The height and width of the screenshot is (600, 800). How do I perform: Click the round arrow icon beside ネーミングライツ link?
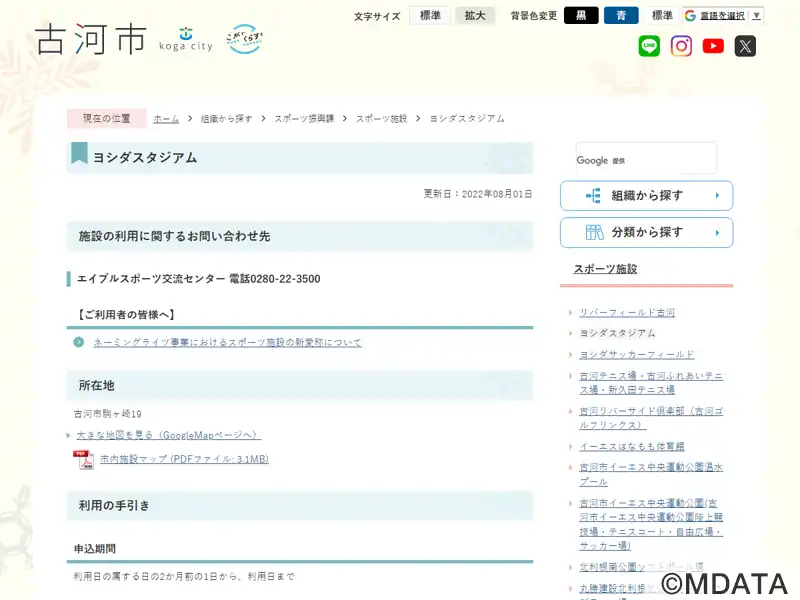(x=79, y=342)
